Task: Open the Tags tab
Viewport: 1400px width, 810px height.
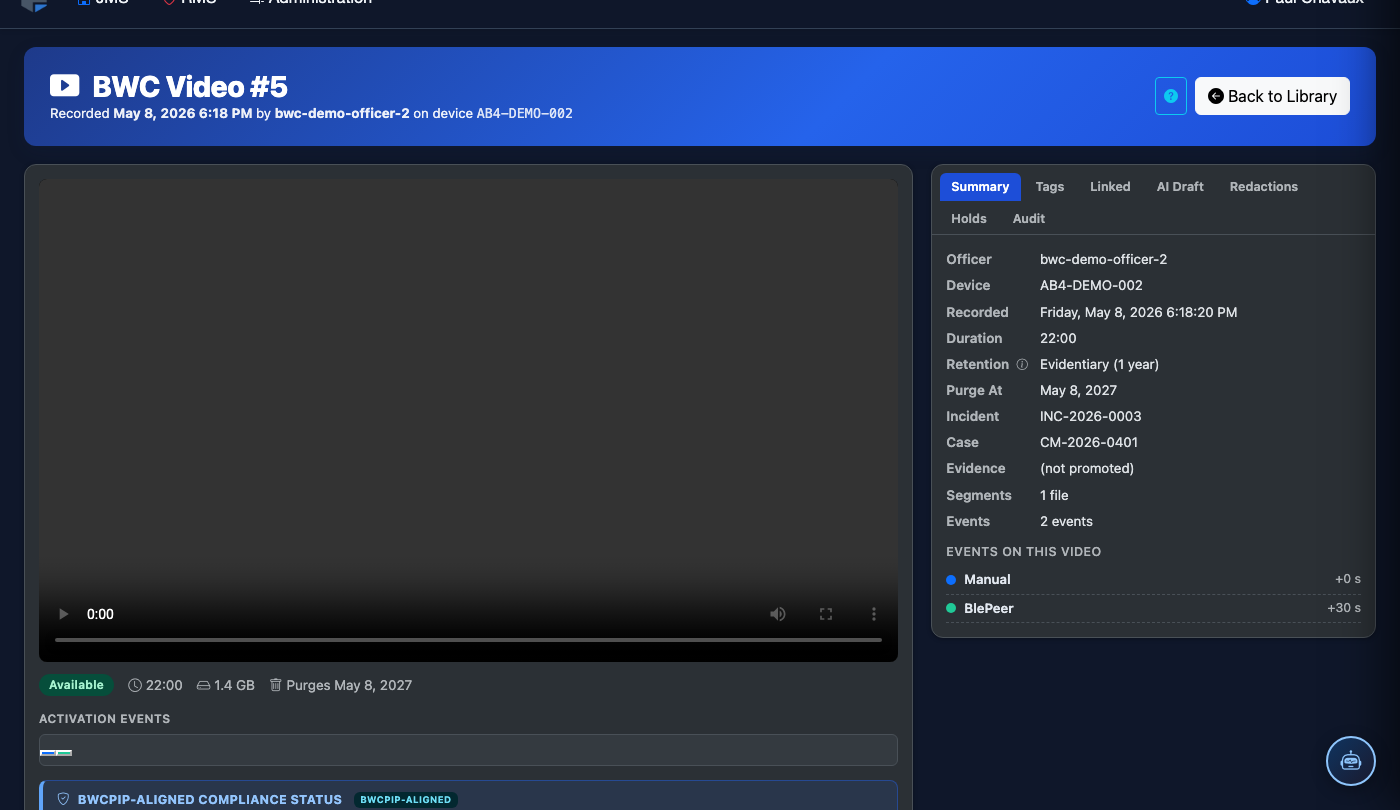Action: pos(1050,187)
